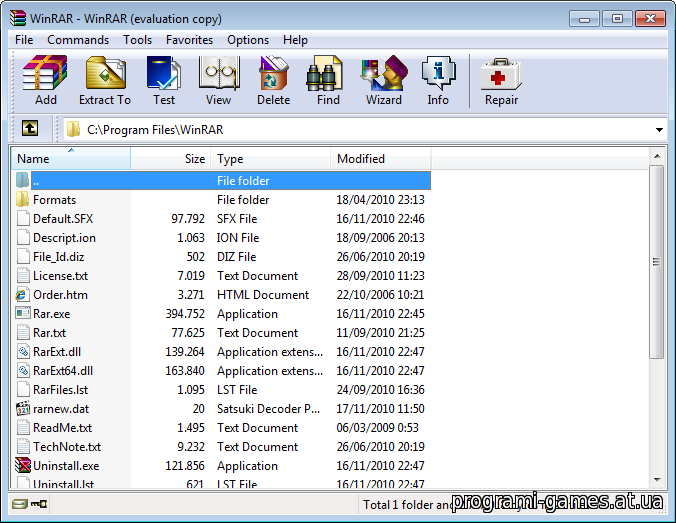Click 'DIZ File' type cell

[x=237, y=257]
